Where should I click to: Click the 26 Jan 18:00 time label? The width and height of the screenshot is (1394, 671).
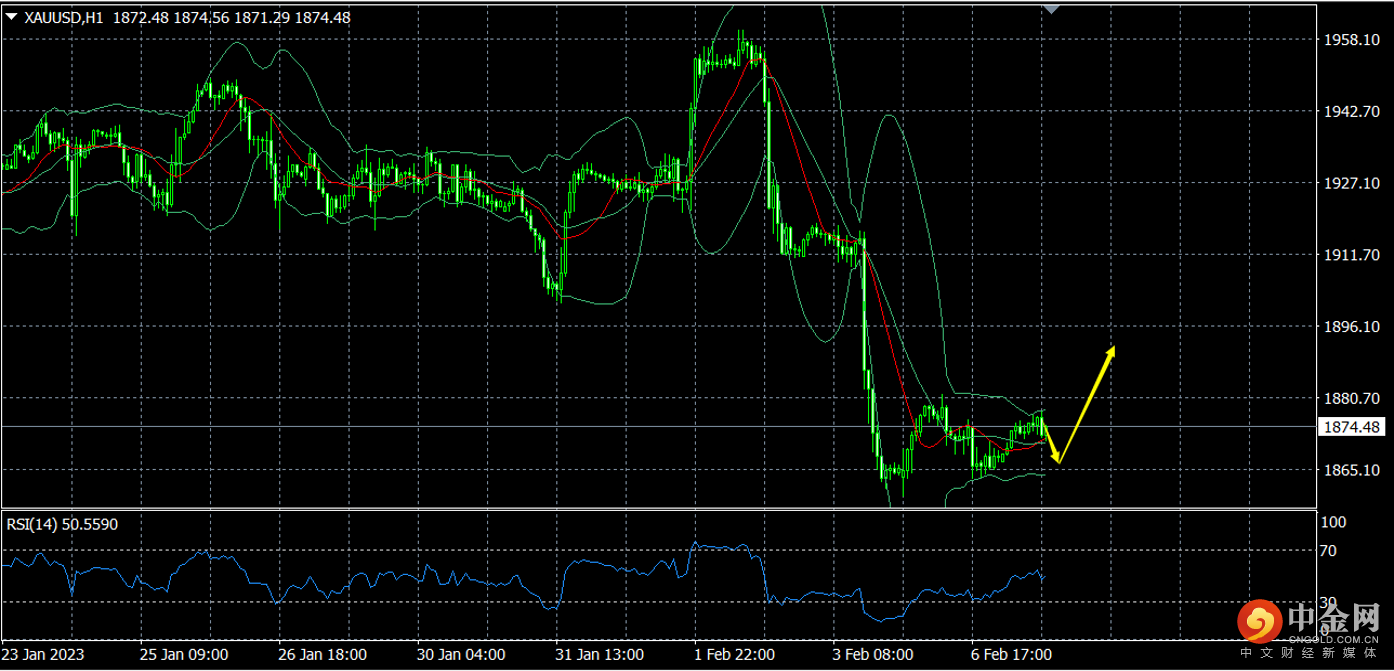coord(322,655)
